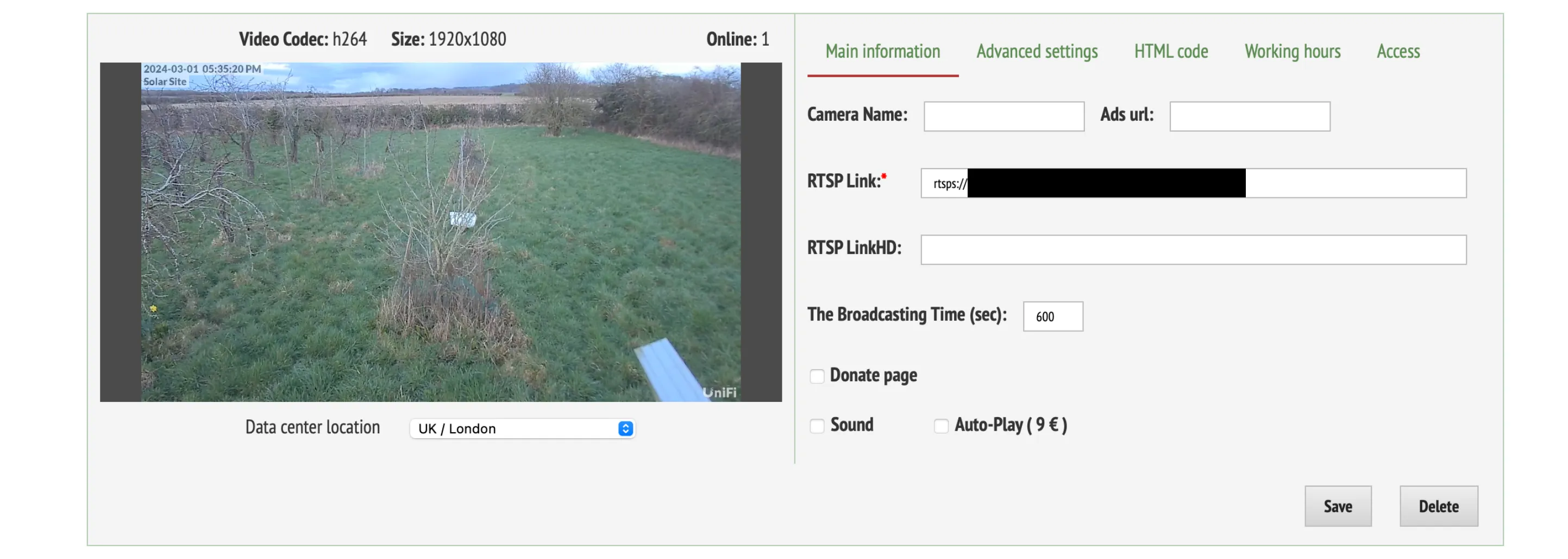This screenshot has height=559, width=1568.
Task: Click the Ads url field
Action: [1250, 116]
